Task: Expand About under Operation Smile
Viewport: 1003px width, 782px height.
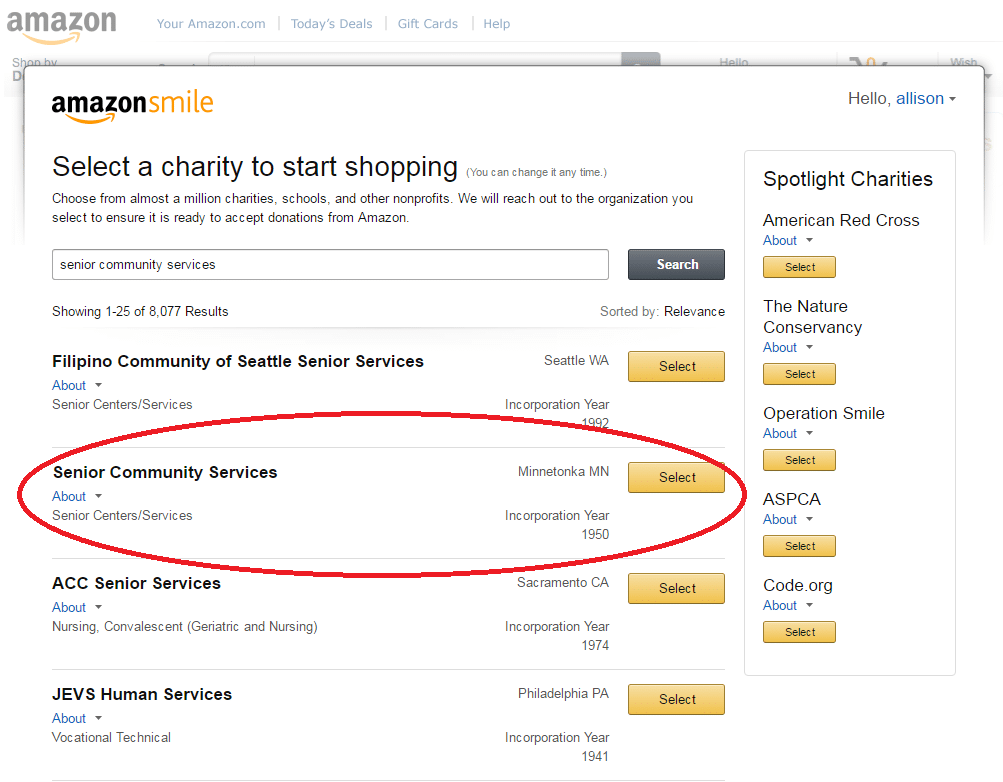Action: coord(787,434)
